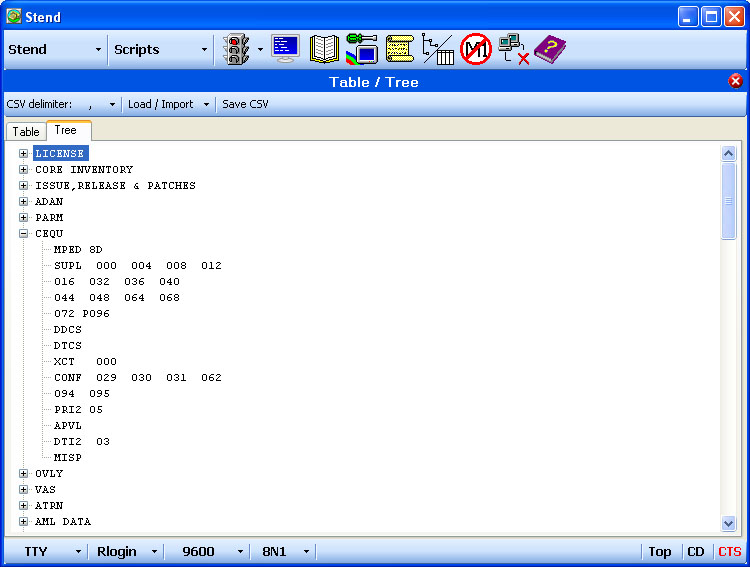
Task: Expand the ATRN tree node
Action: point(23,505)
